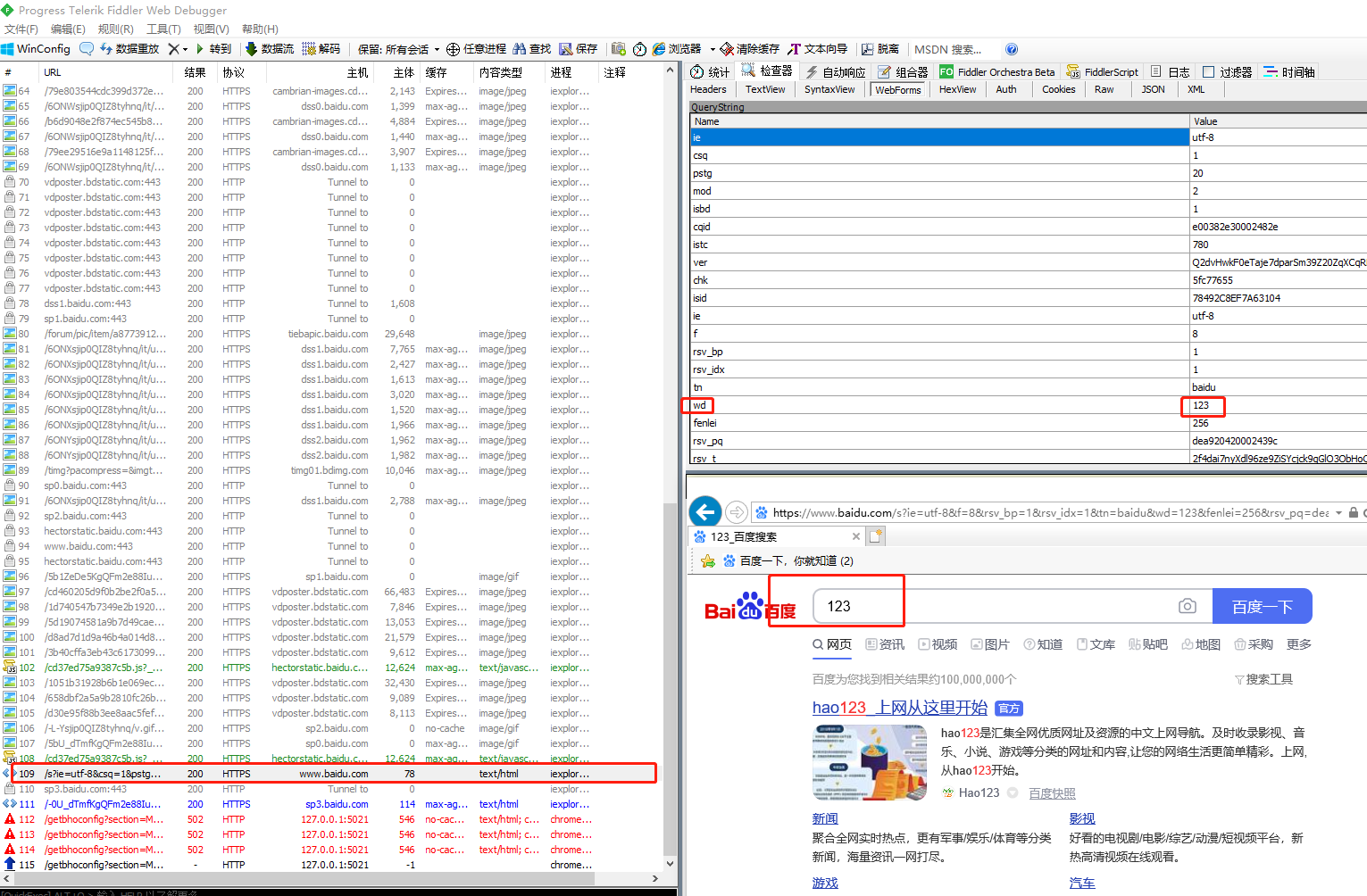
Task: Open the 编辑(E) menu
Action: 68,29
